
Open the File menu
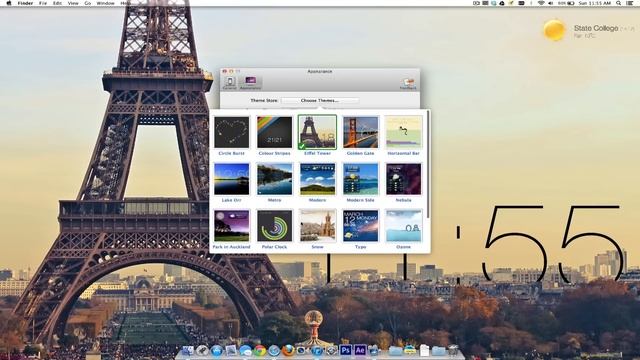pos(43,3)
